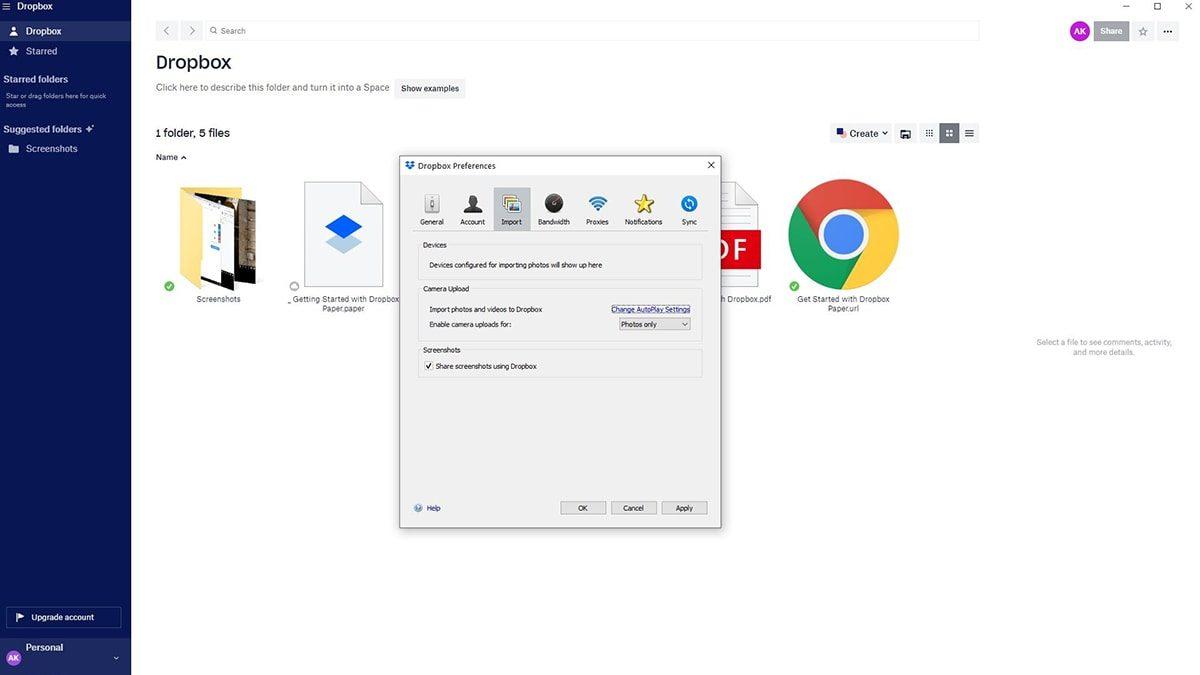Open the Proxies settings icon

pos(598,208)
